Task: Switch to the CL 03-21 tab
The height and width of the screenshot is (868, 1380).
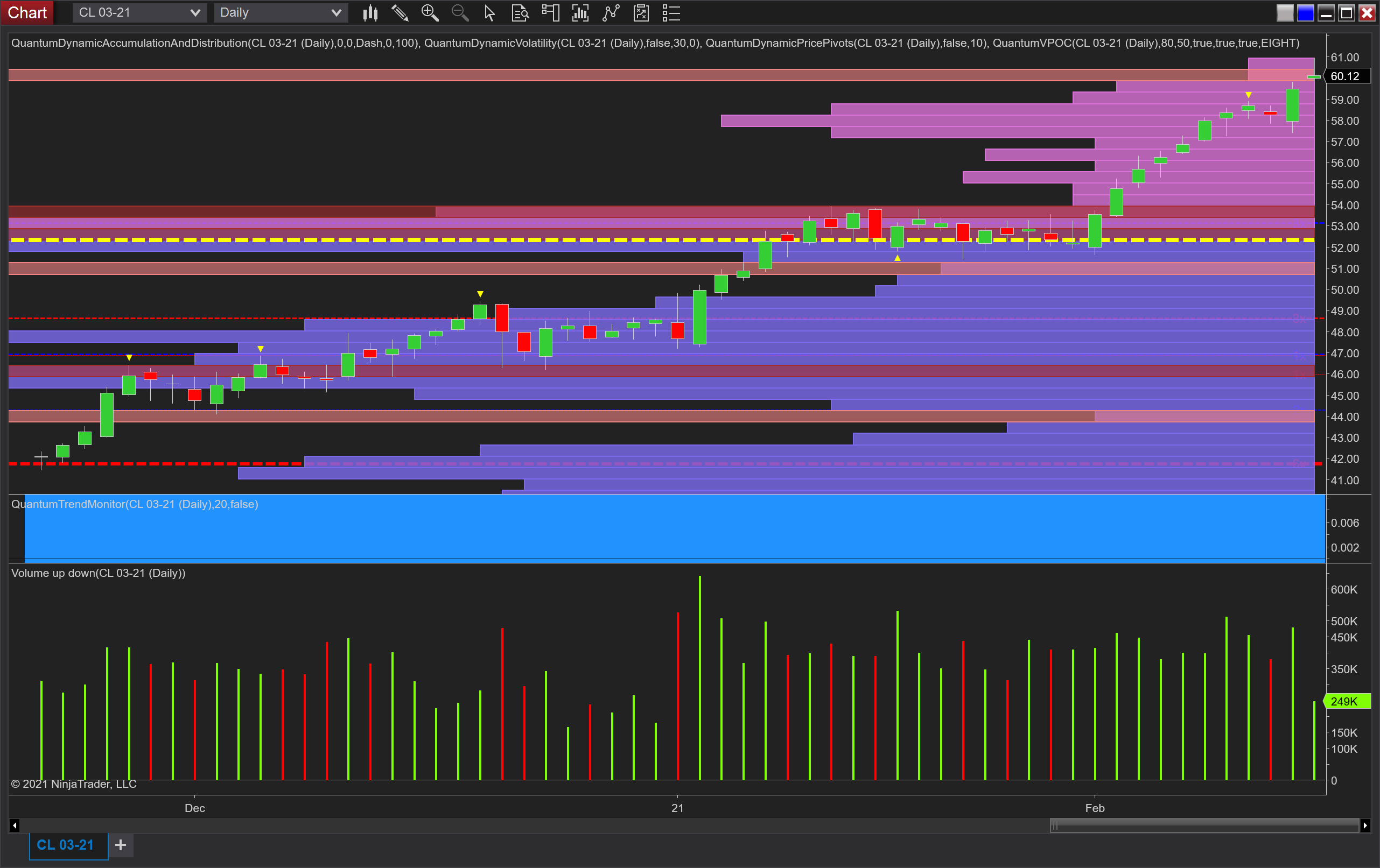Action: pyautogui.click(x=69, y=845)
